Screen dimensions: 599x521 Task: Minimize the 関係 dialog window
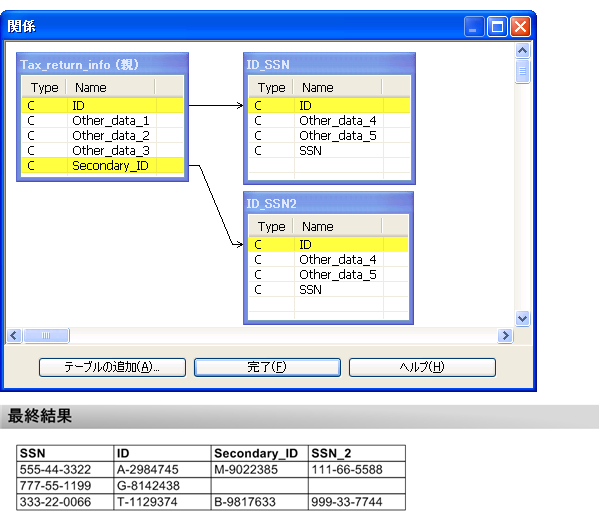click(474, 27)
